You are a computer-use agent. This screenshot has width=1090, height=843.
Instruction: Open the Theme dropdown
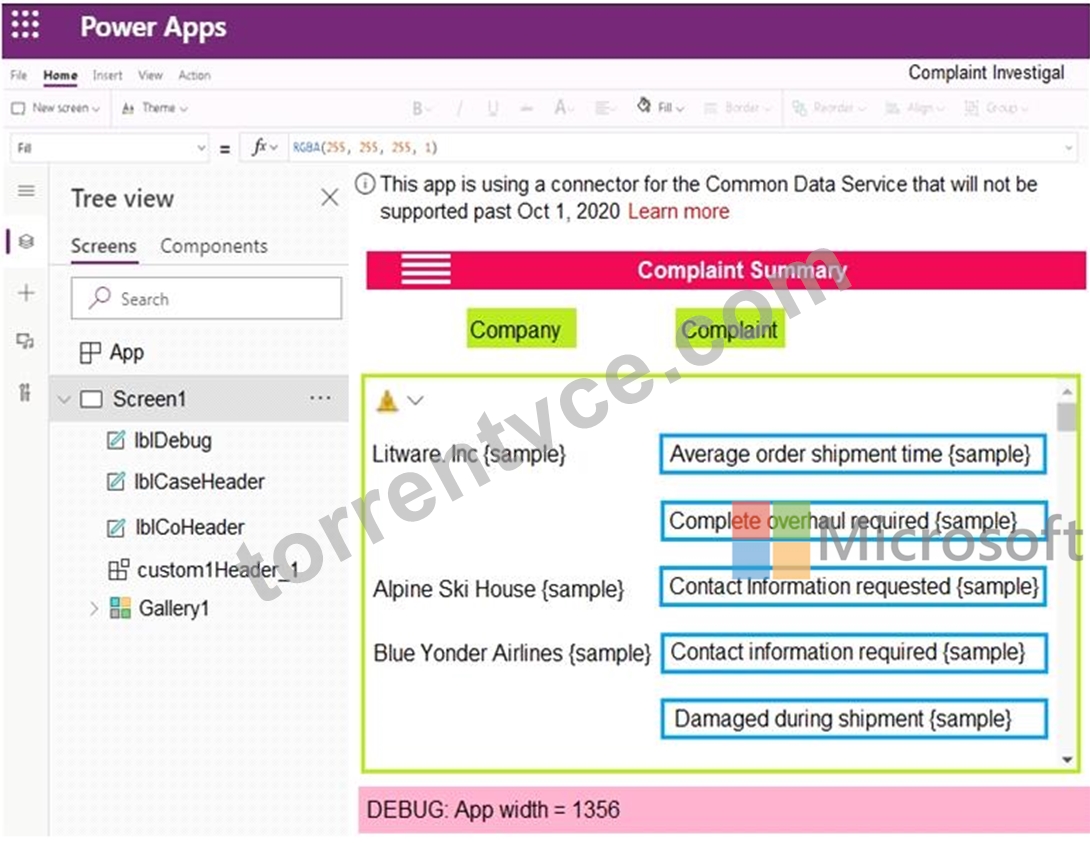(x=154, y=108)
